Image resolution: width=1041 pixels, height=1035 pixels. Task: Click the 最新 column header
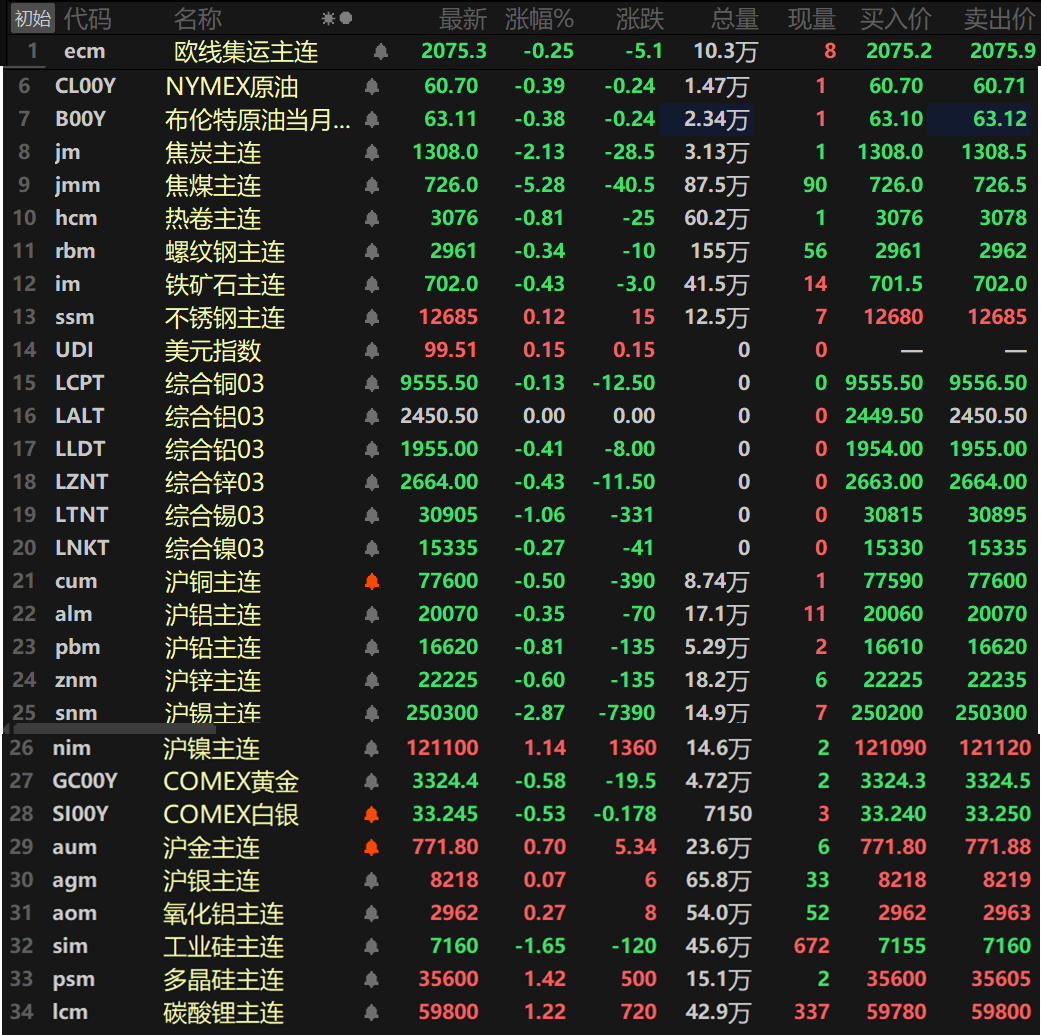pyautogui.click(x=462, y=19)
